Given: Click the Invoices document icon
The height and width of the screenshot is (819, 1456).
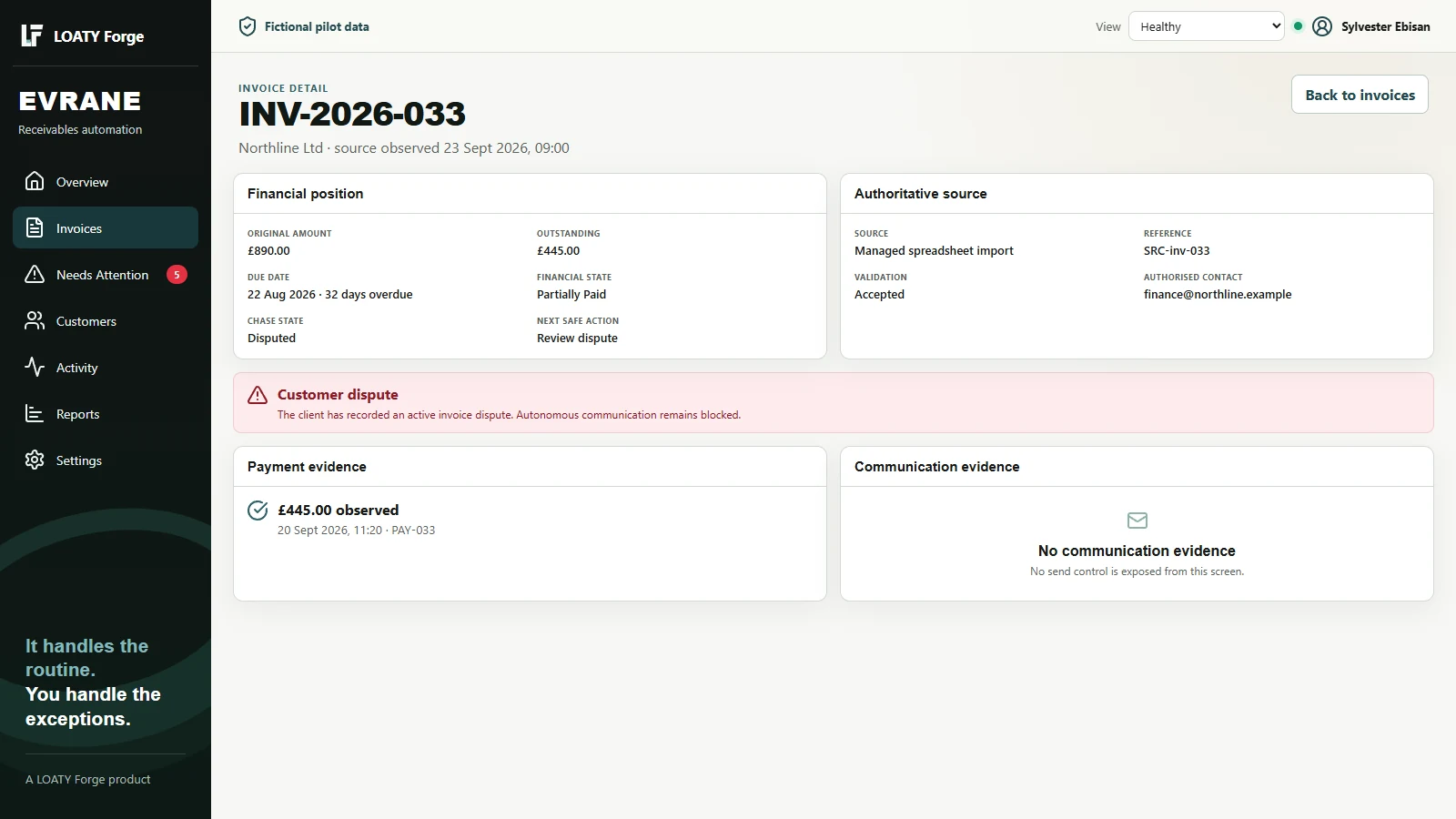Looking at the screenshot, I should pyautogui.click(x=35, y=227).
